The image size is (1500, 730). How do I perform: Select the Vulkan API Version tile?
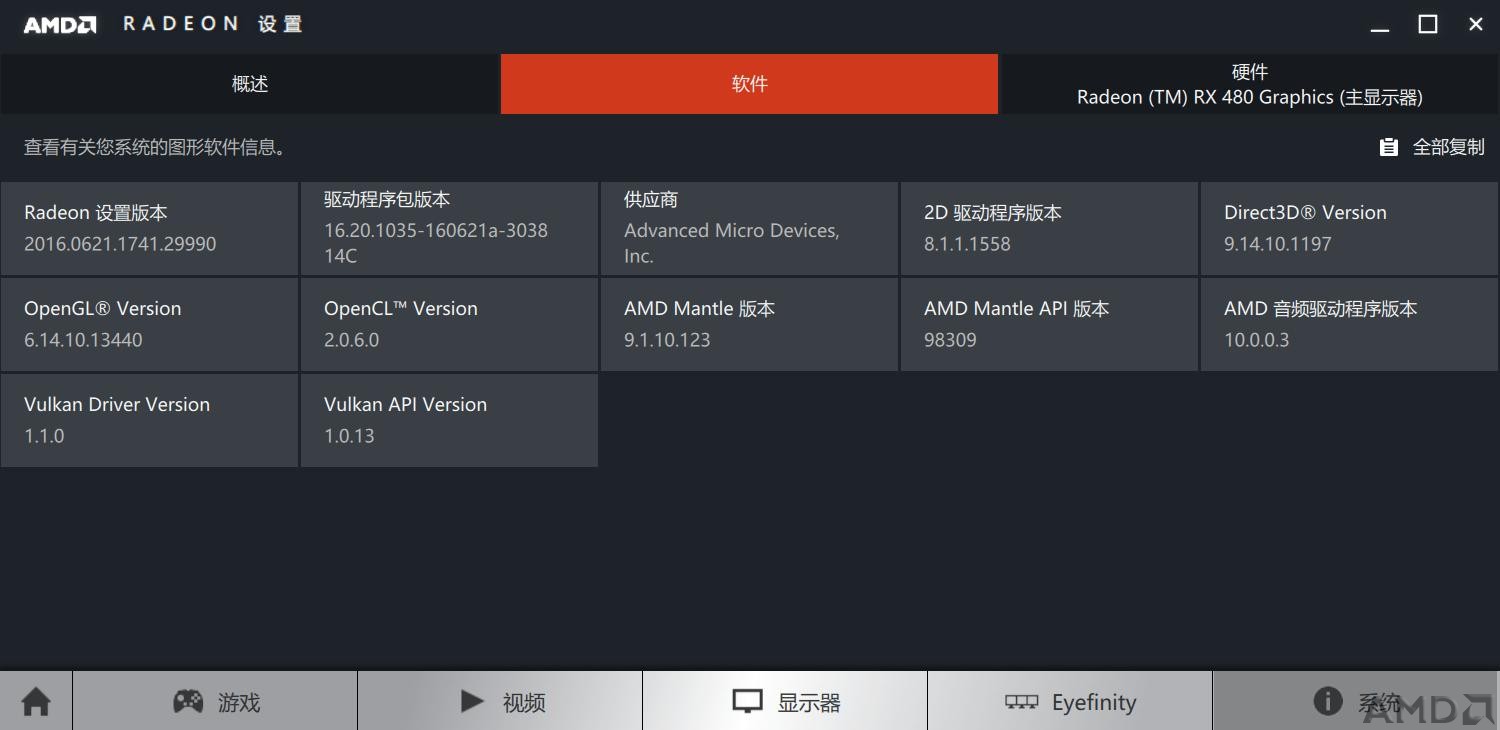click(x=449, y=420)
